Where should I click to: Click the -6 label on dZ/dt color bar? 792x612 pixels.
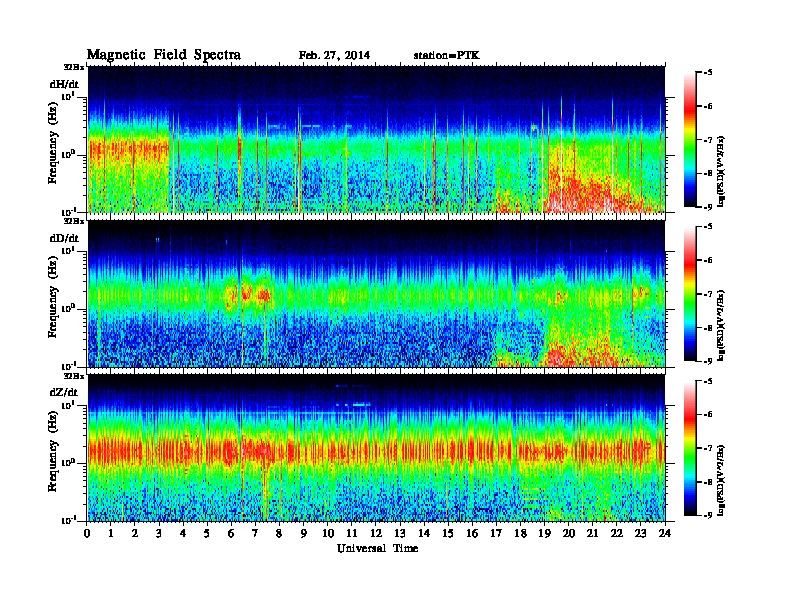coord(708,414)
